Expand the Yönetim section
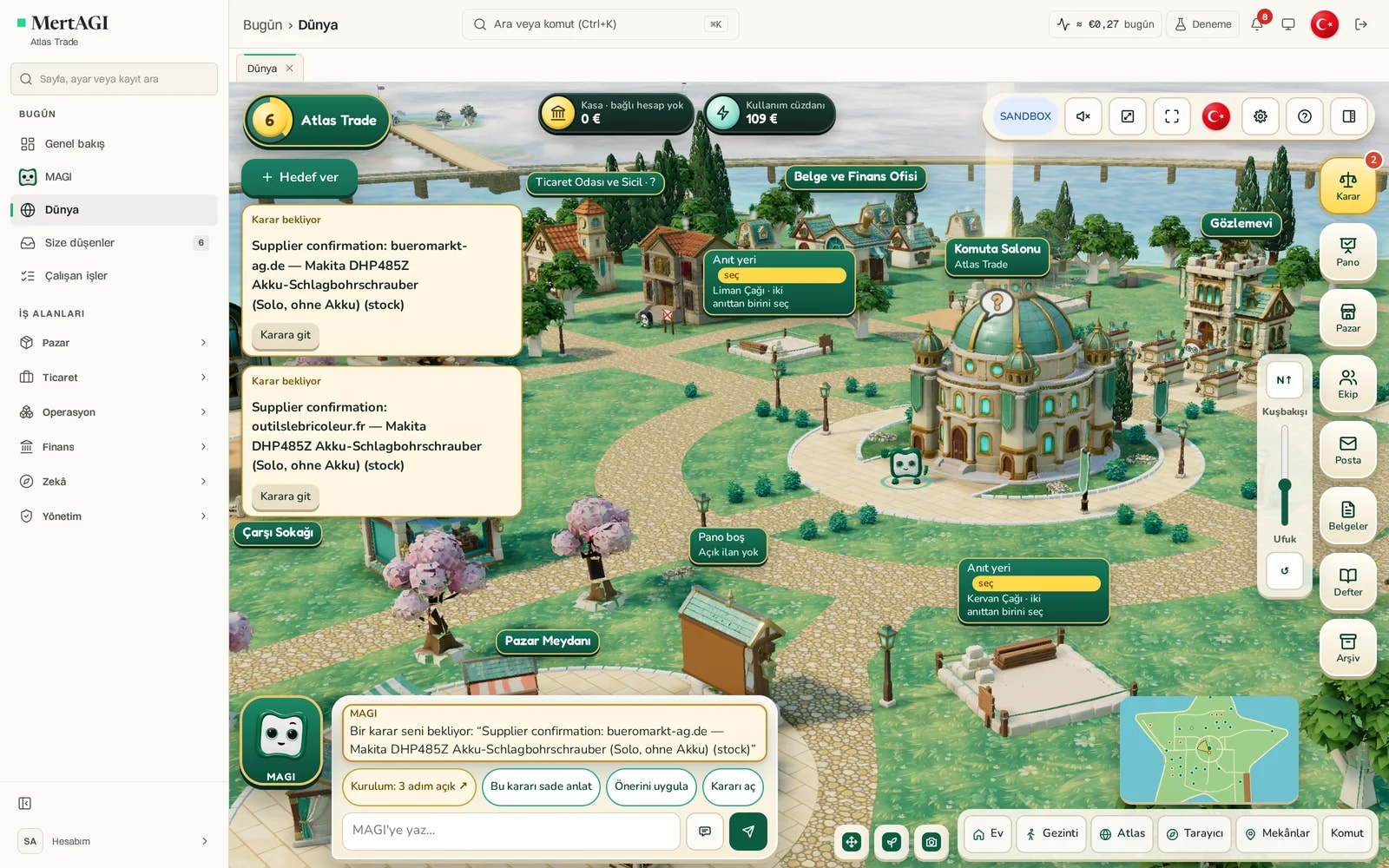 114,516
